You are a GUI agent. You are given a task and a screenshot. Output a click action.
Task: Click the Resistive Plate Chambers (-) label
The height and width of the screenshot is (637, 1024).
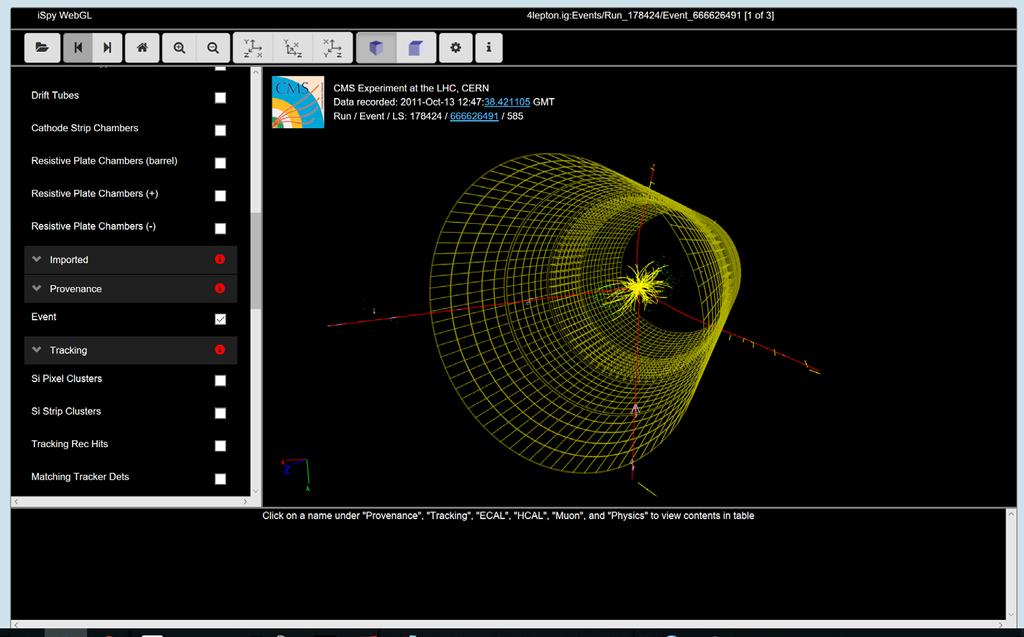coord(93,226)
